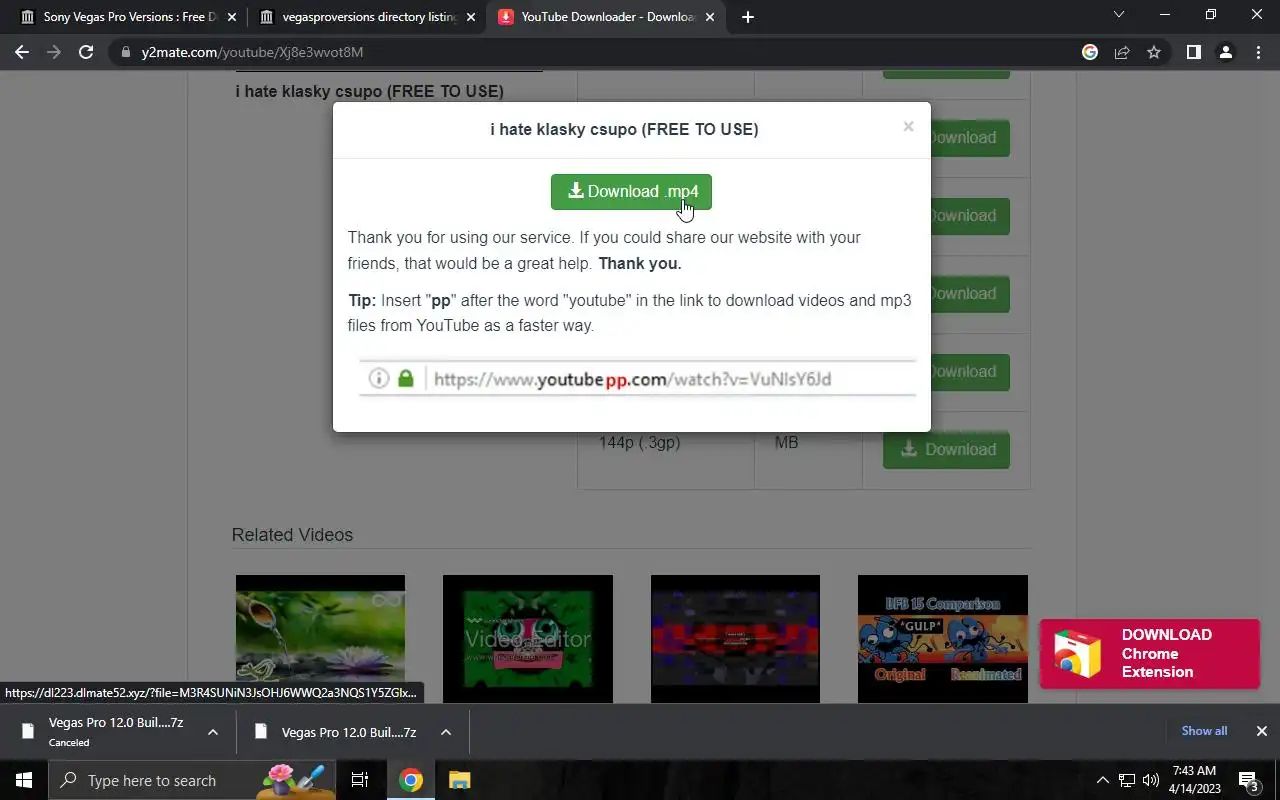Screen dimensions: 1280x800
Task: Share this page via toolbar icon
Action: 1122,52
